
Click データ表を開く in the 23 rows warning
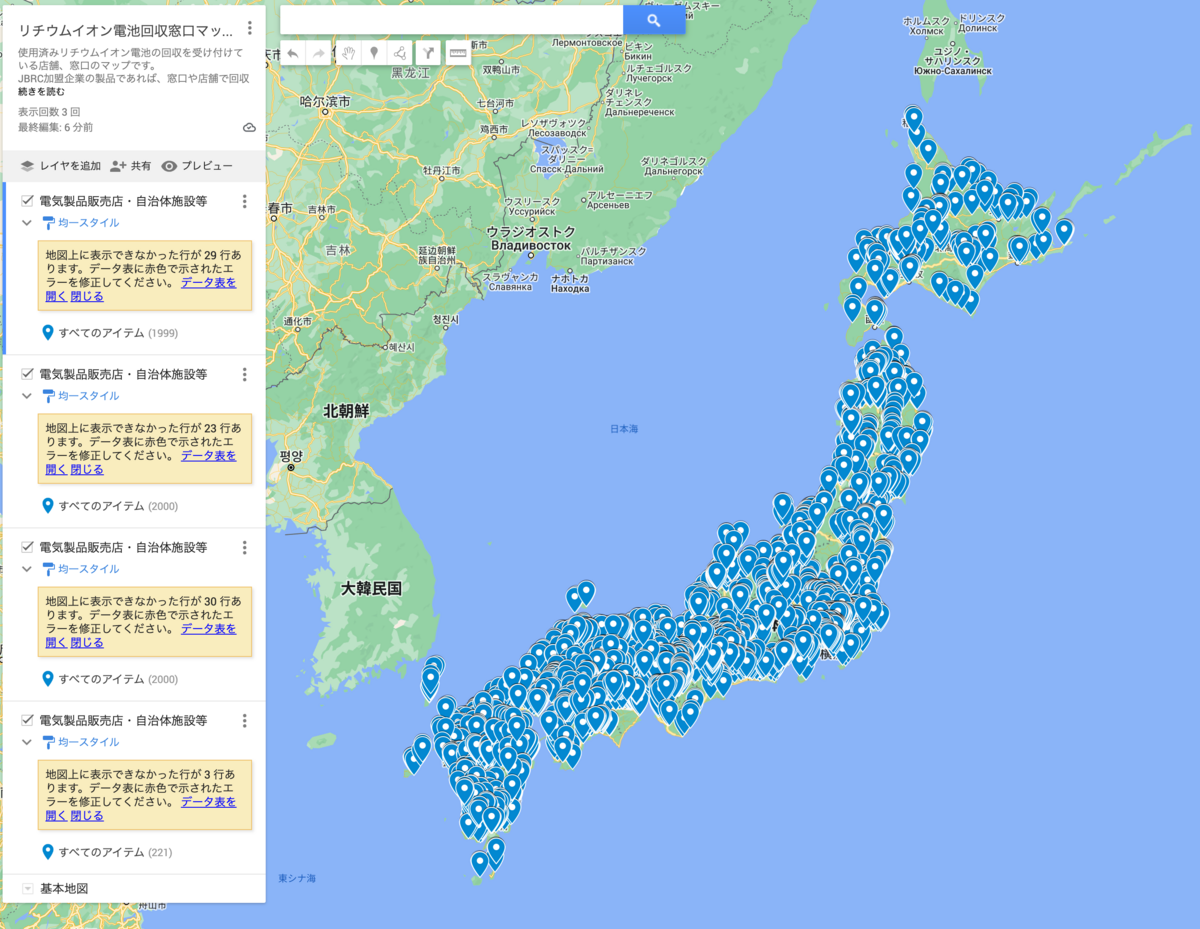coord(209,456)
